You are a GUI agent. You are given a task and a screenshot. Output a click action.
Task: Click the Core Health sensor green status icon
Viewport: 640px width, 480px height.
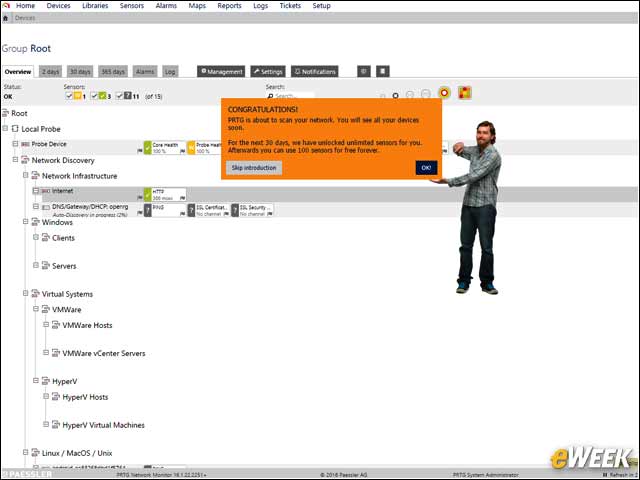(x=148, y=147)
